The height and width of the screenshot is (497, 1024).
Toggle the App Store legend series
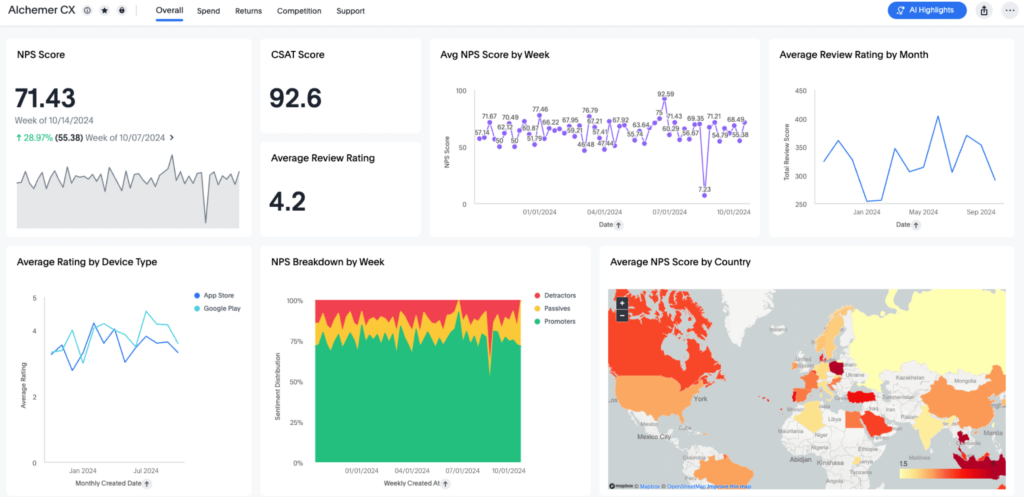pyautogui.click(x=196, y=296)
